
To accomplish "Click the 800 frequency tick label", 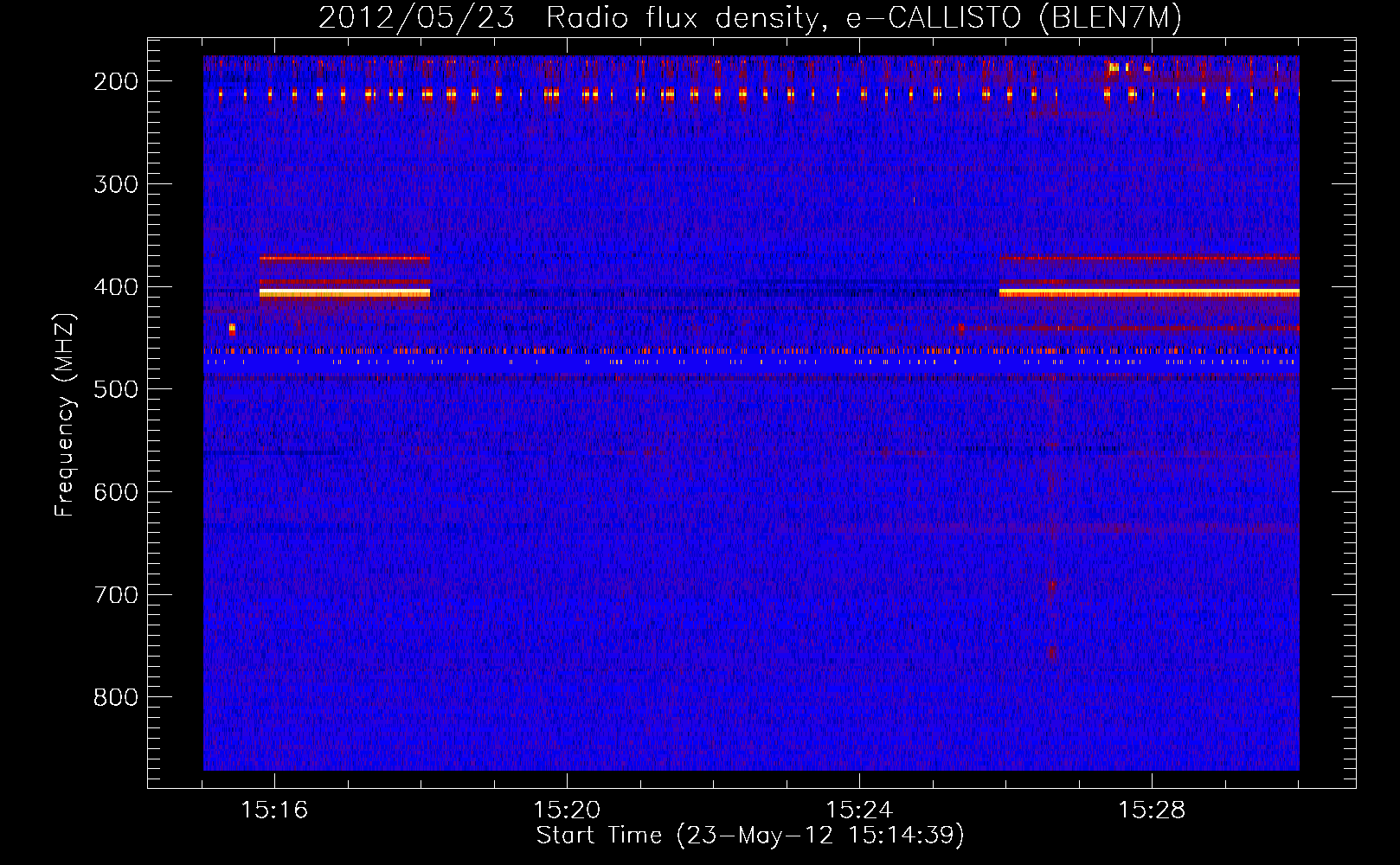I will tap(116, 697).
